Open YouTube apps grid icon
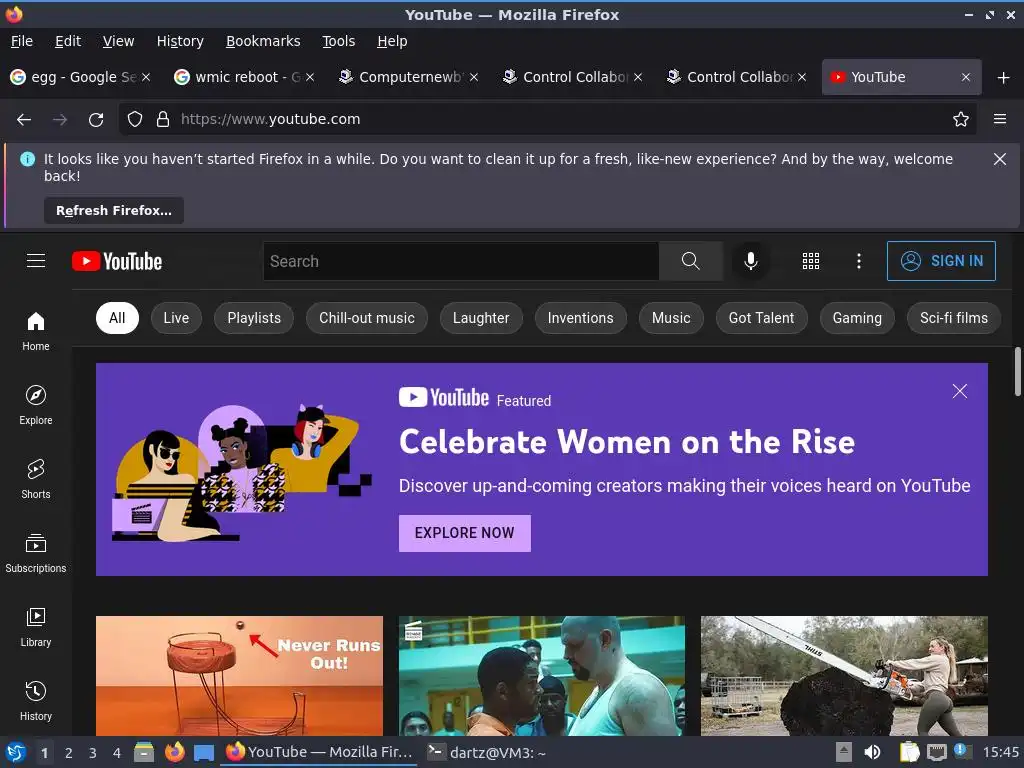 [x=810, y=261]
